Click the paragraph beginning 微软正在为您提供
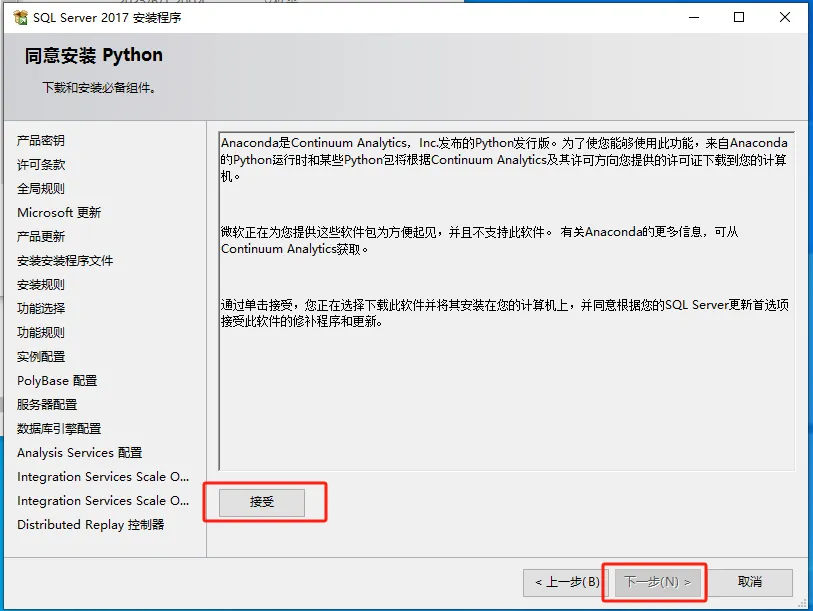 [x=480, y=240]
